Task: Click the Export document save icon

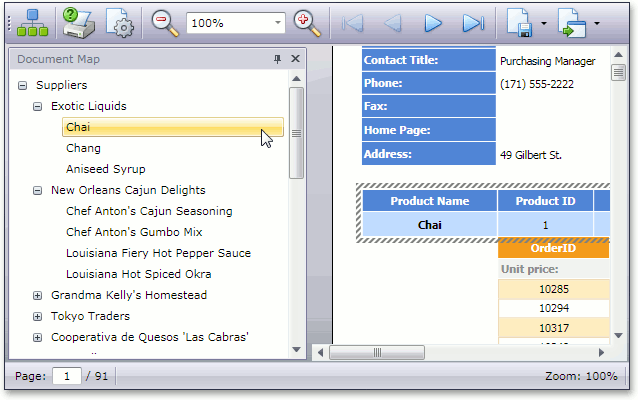Action: pyautogui.click(x=519, y=22)
